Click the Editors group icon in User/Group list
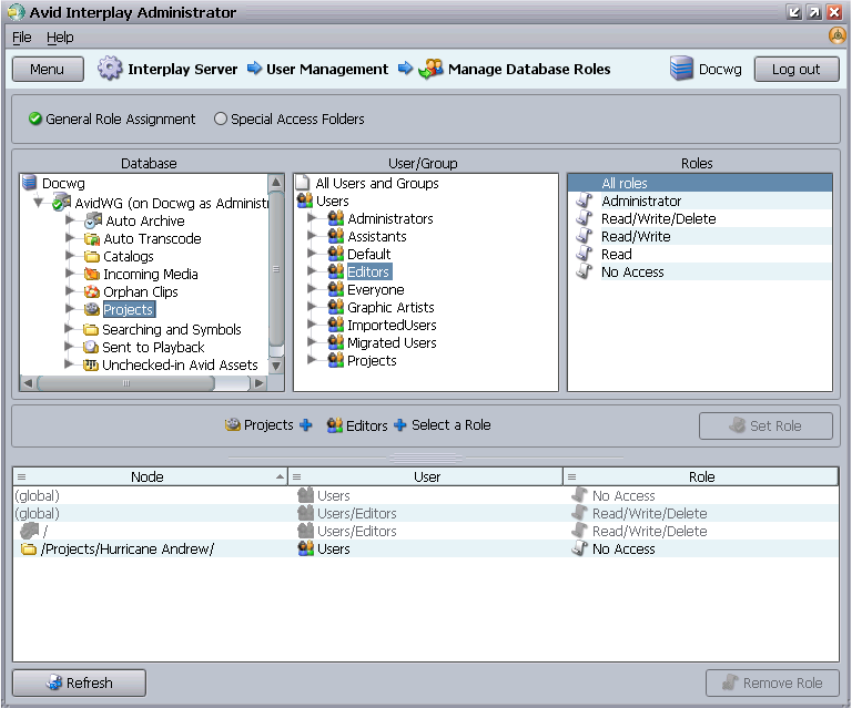The width and height of the screenshot is (851, 708). (336, 271)
